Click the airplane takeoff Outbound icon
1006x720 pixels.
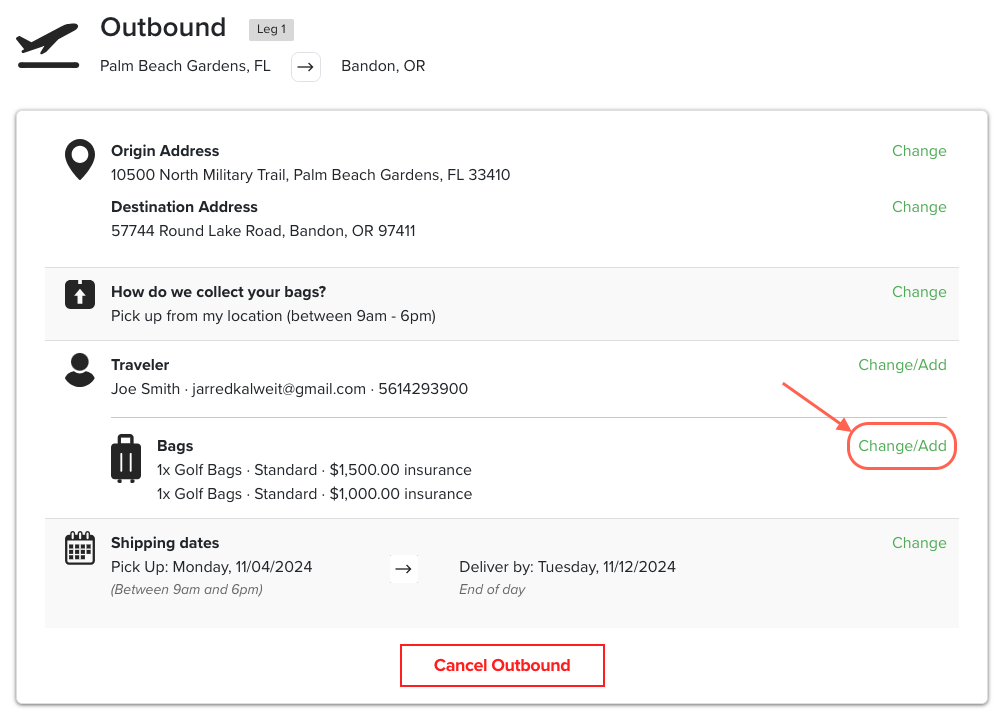point(47,45)
